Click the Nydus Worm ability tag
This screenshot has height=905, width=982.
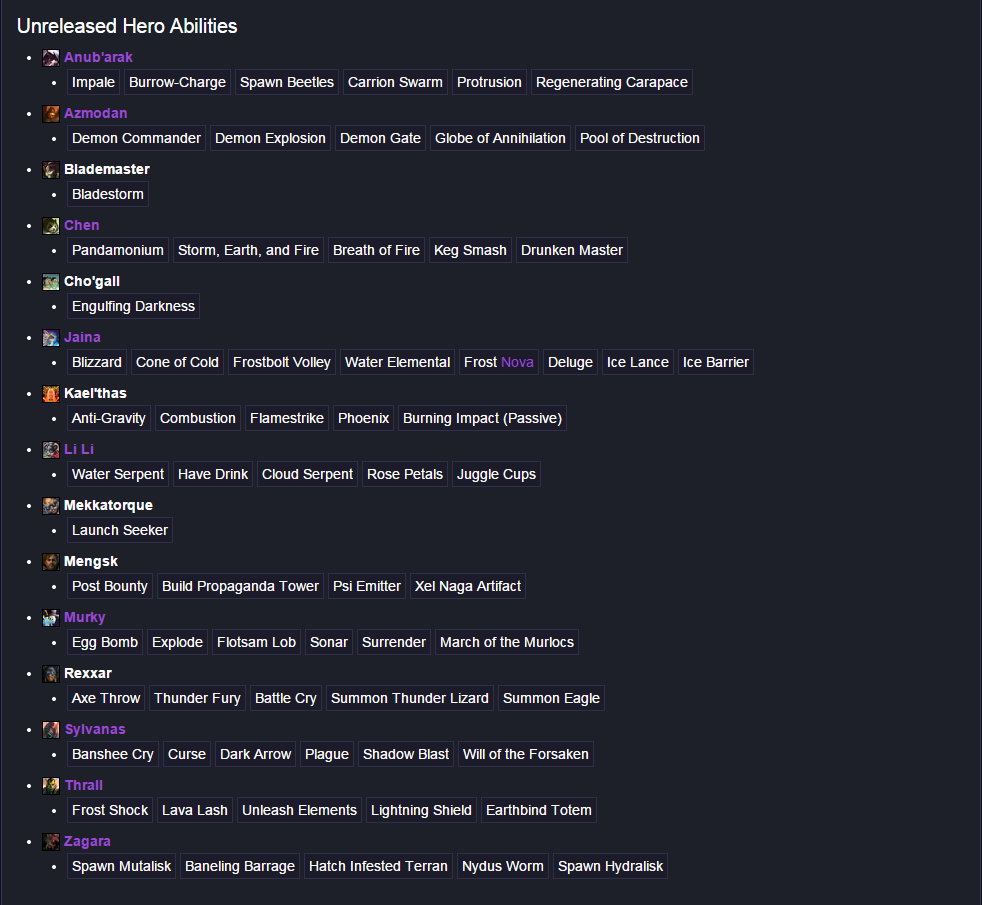click(x=503, y=866)
